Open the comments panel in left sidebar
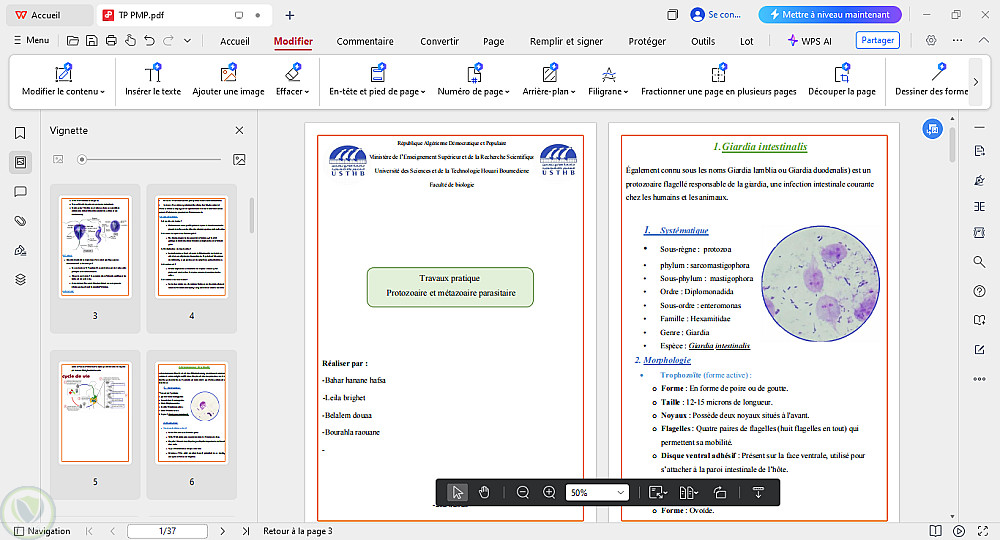This screenshot has height=540, width=1000. (x=20, y=191)
